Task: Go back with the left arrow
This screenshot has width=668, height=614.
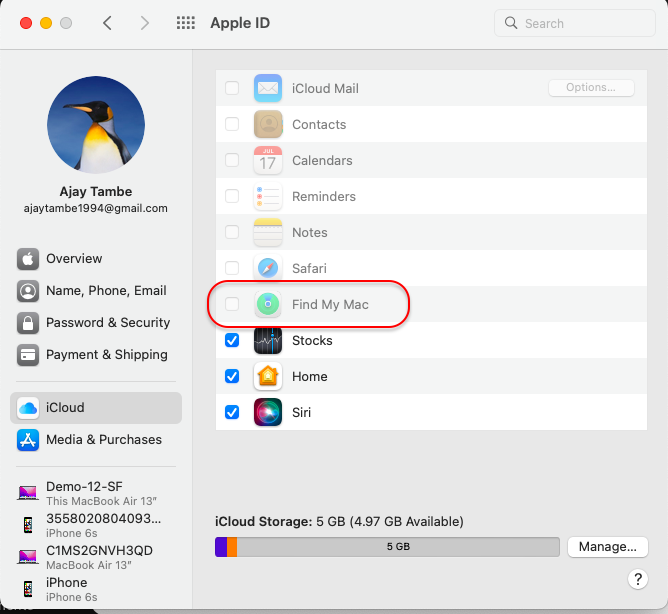Action: [x=107, y=23]
